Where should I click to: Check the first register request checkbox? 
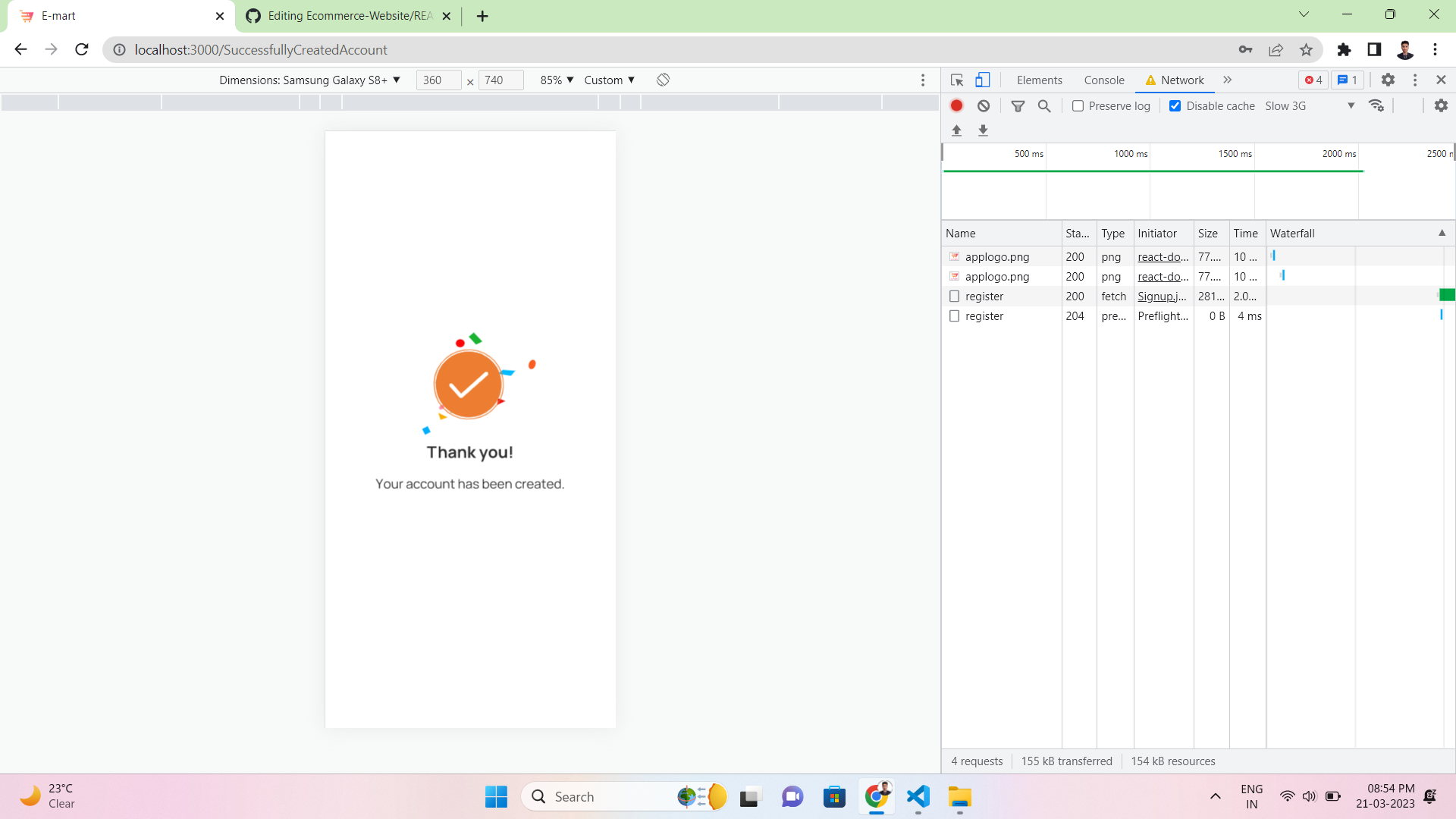954,296
